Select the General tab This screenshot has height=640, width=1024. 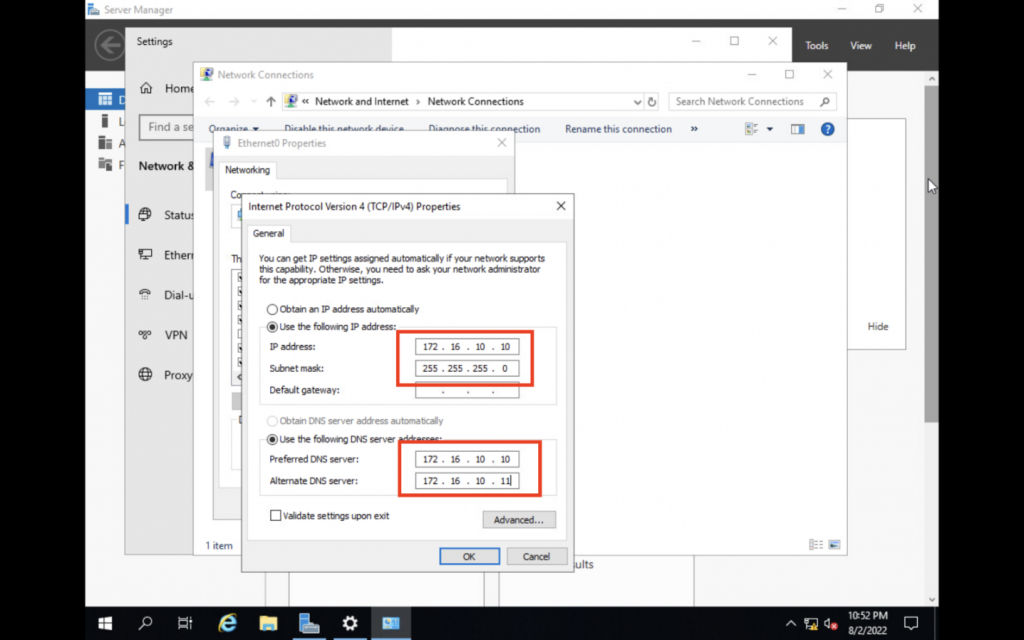268,233
